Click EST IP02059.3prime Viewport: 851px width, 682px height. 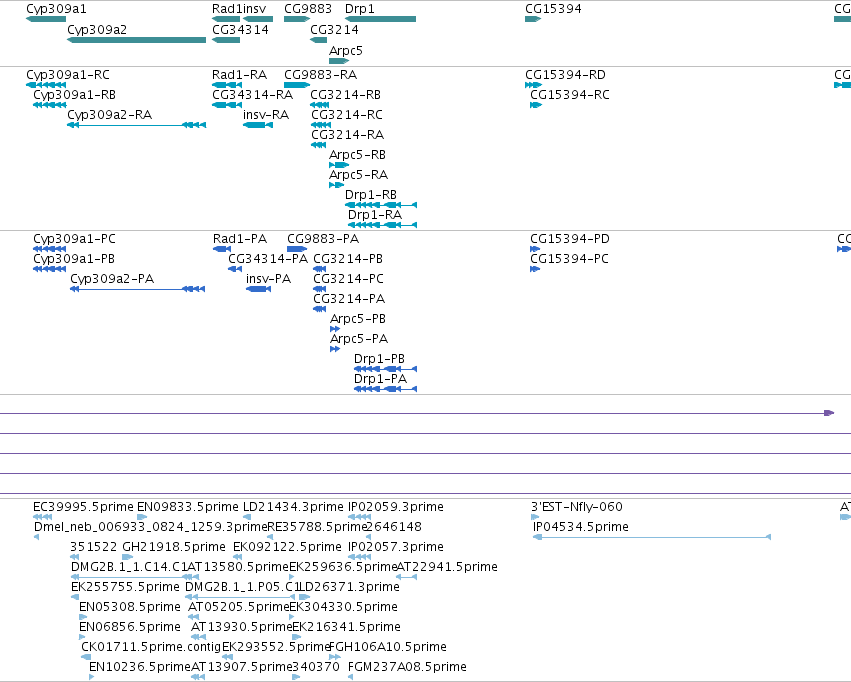(396, 507)
